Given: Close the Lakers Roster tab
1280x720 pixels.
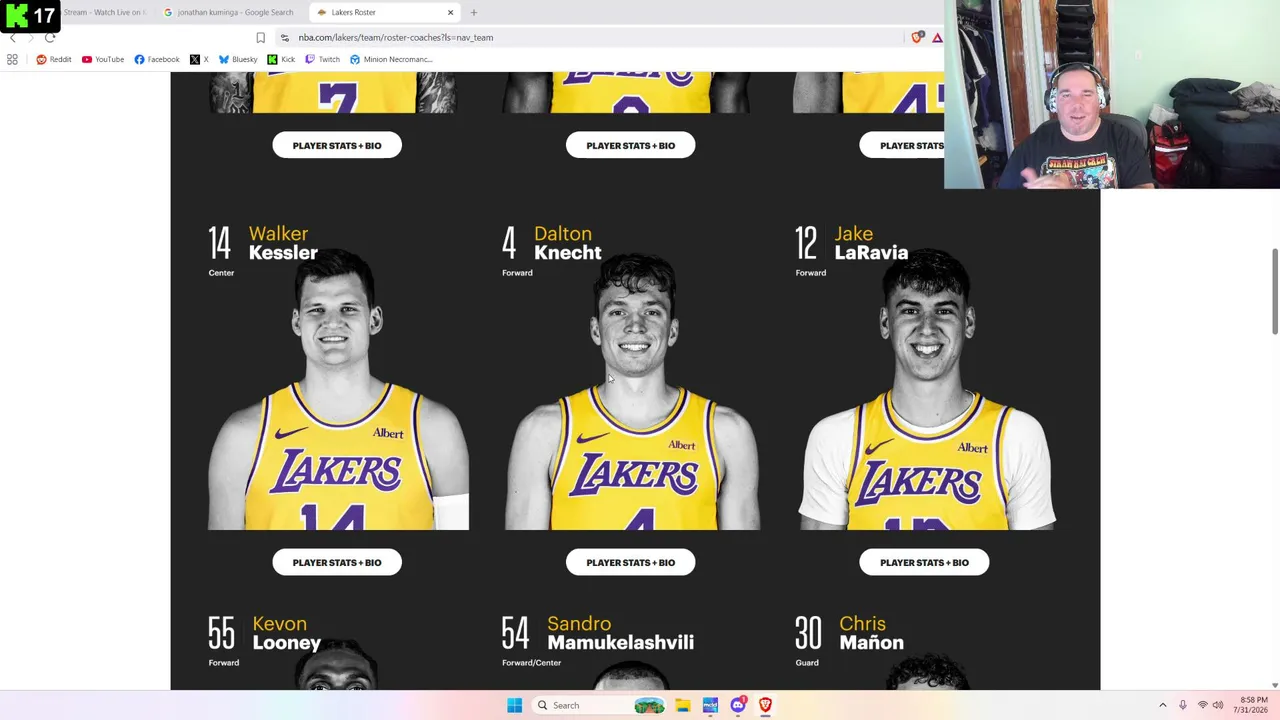Looking at the screenshot, I should [450, 12].
